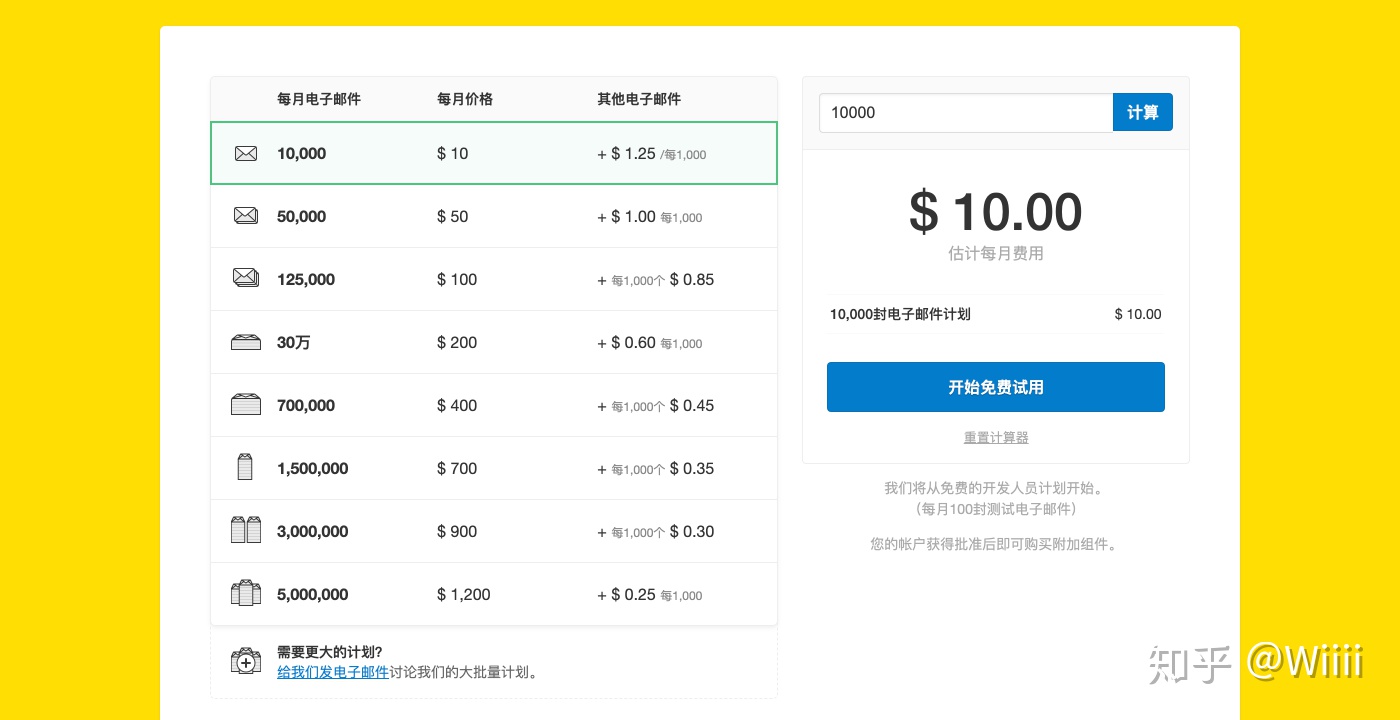The height and width of the screenshot is (720, 1400).
Task: Click the 您的帐户获得批准后即可购买附加组件 note
Action: pyautogui.click(x=996, y=544)
